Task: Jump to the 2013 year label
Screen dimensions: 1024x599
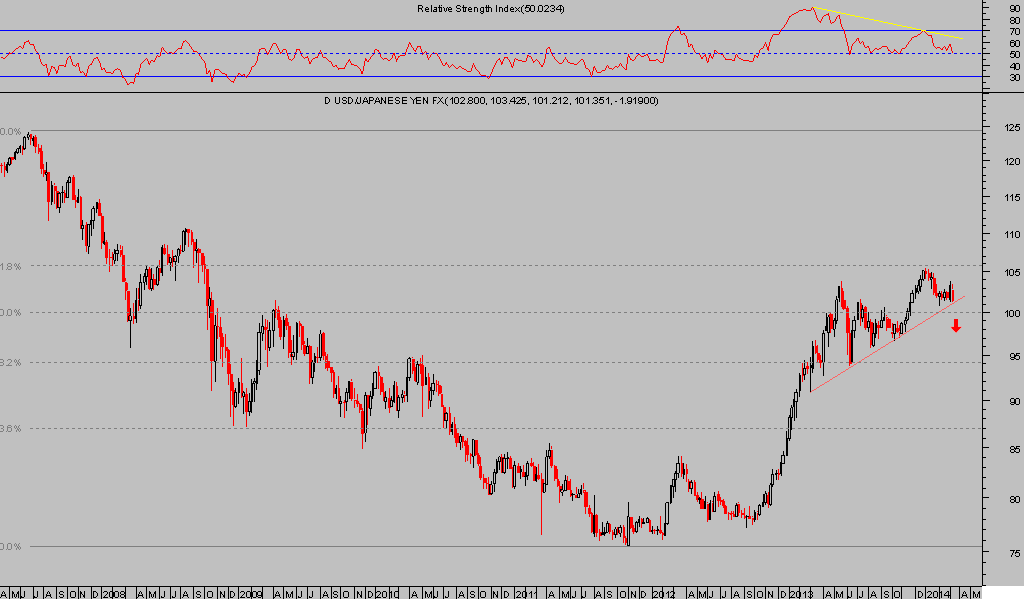Action: pyautogui.click(x=801, y=592)
